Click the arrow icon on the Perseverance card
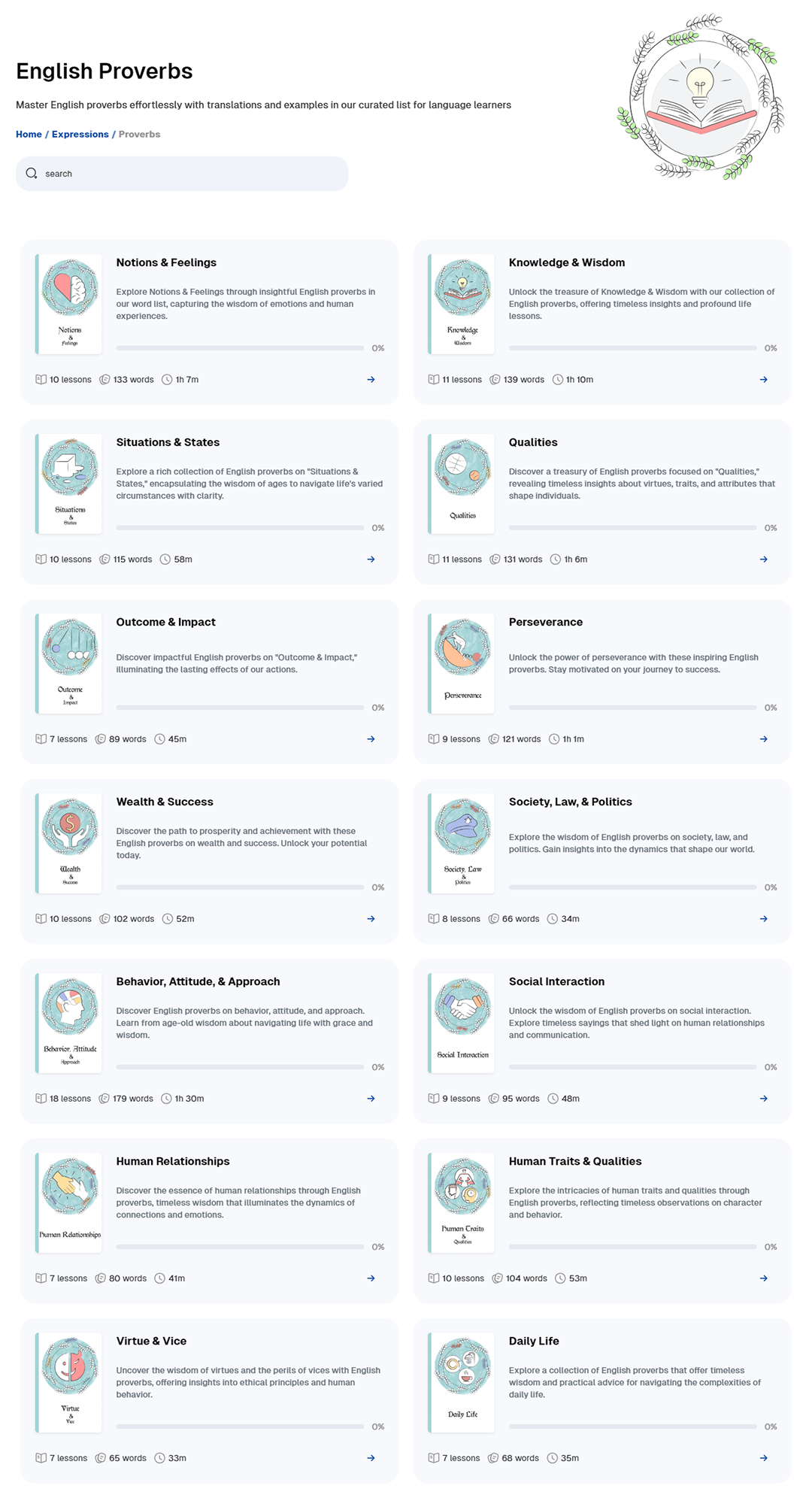Screen dimensions: 812x1504 point(763,739)
